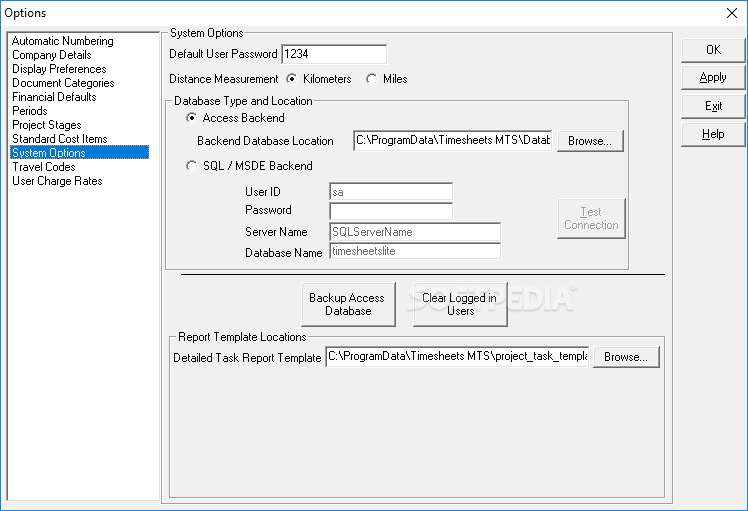Click the Server Name field
748x511 pixels.
tap(415, 232)
